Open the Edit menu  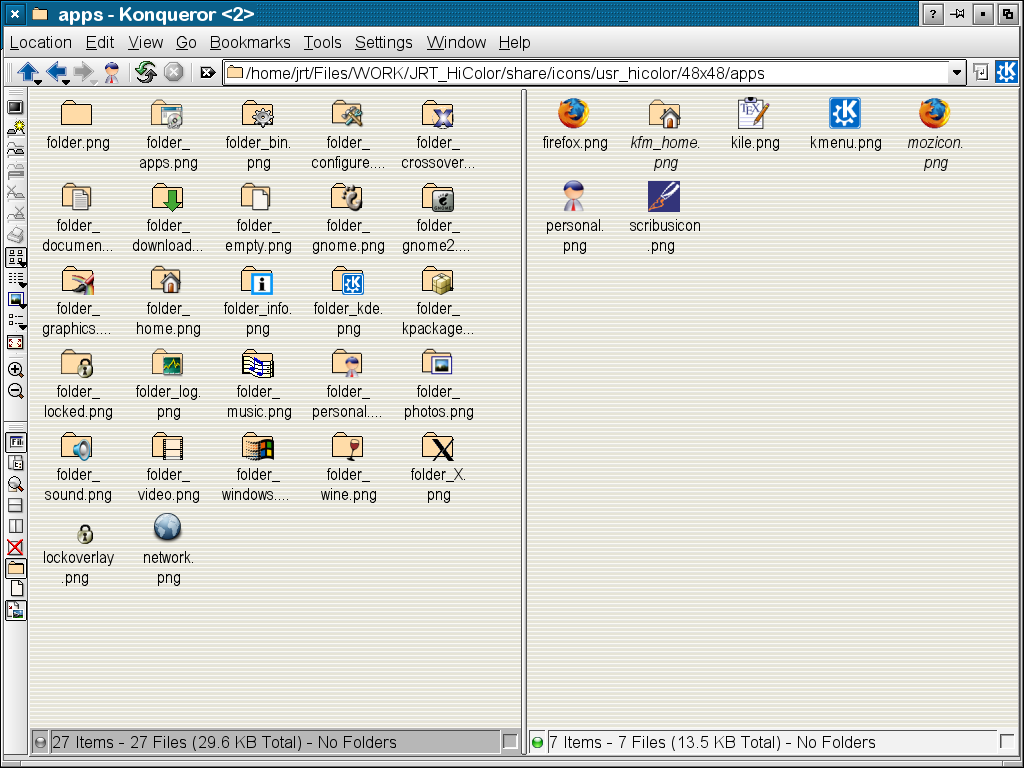100,42
